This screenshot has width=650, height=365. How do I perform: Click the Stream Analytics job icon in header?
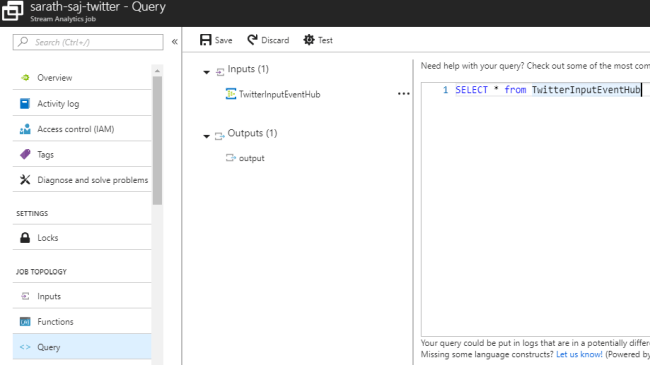tap(12, 11)
